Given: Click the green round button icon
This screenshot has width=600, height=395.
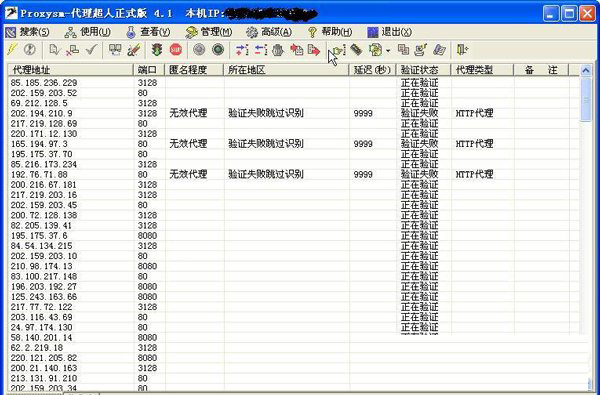Looking at the screenshot, I should (x=218, y=49).
